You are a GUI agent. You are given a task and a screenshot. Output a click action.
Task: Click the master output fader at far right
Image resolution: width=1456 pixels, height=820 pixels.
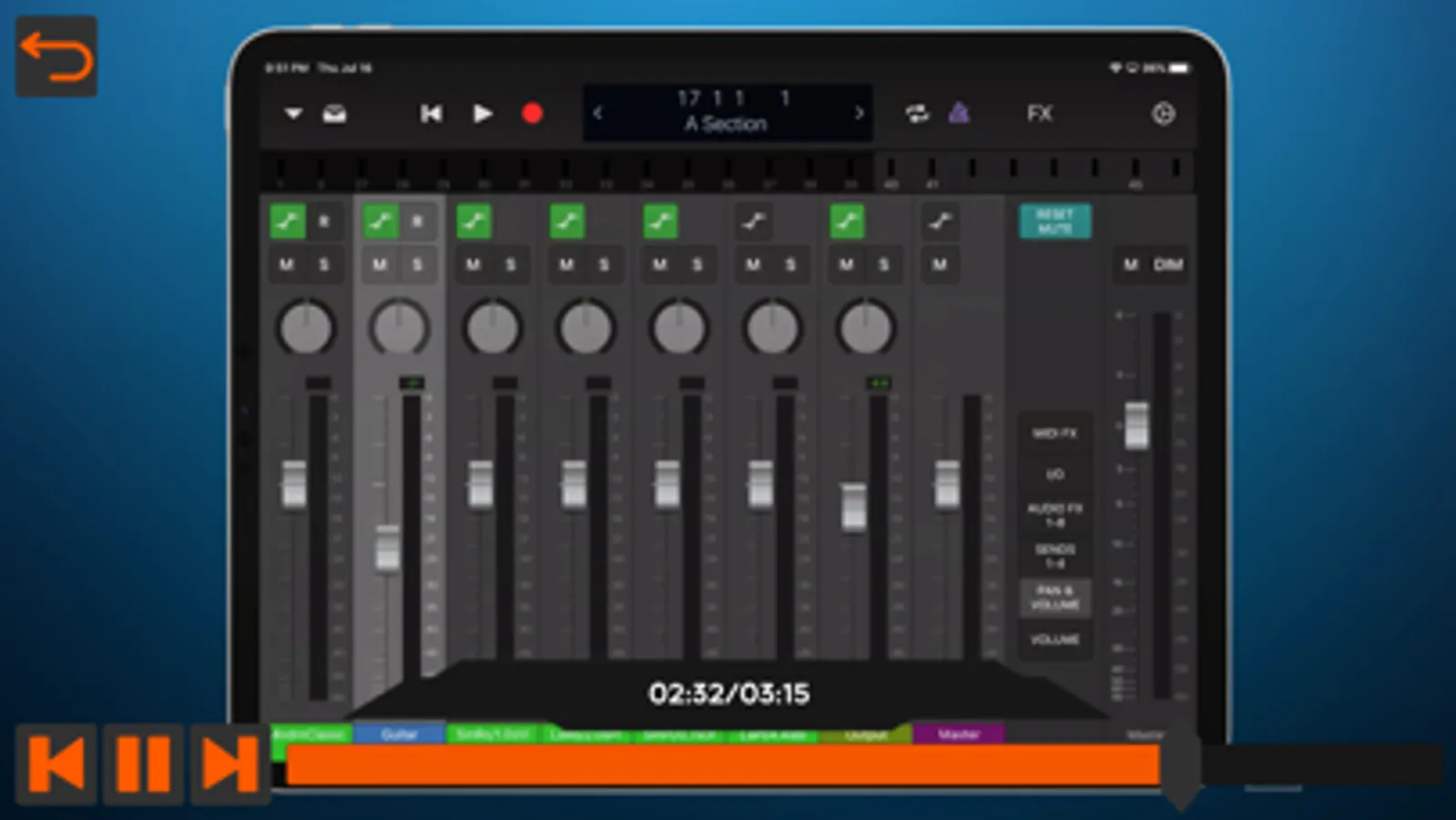coord(1136,425)
